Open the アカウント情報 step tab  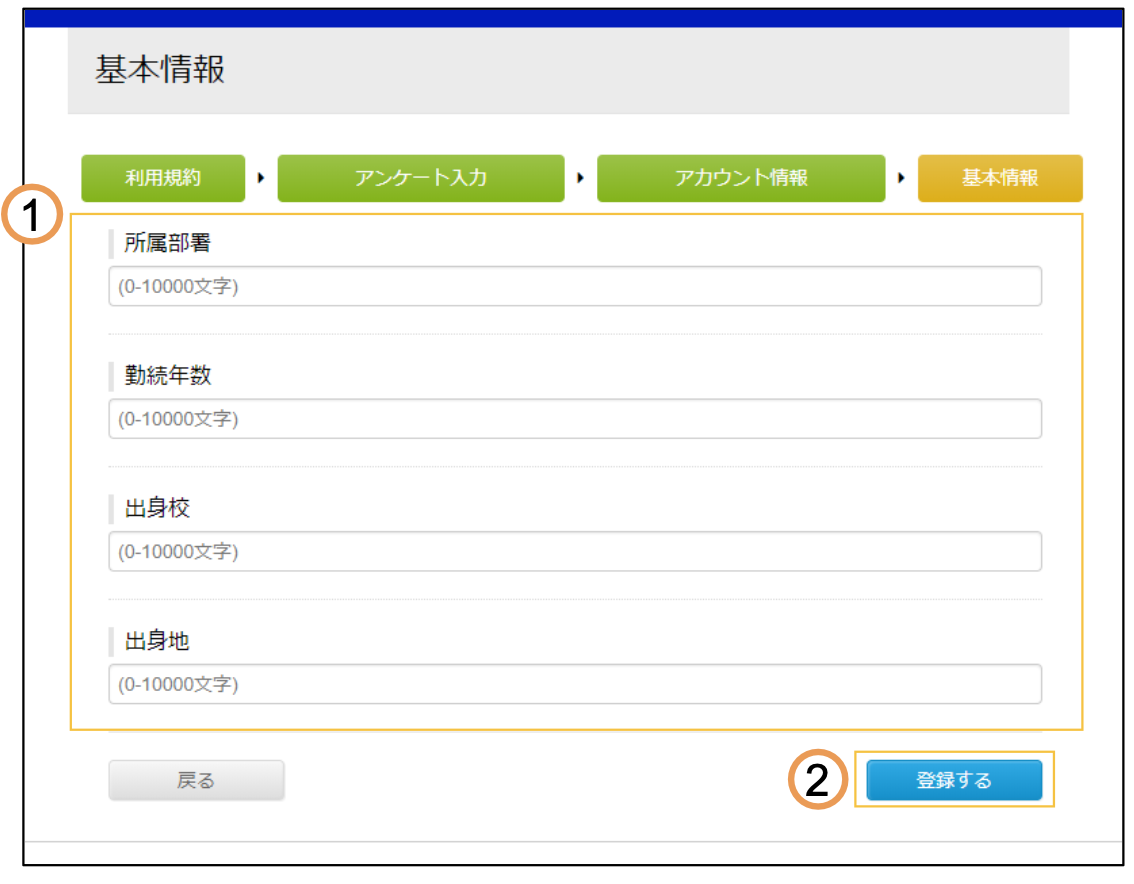pyautogui.click(x=741, y=178)
